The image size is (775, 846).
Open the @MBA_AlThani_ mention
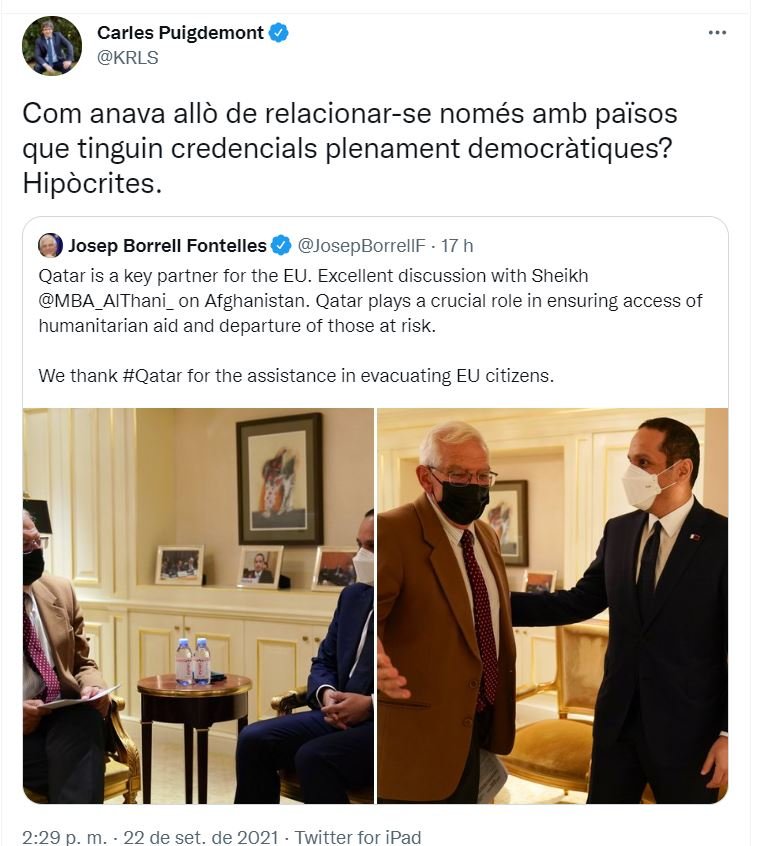point(106,301)
